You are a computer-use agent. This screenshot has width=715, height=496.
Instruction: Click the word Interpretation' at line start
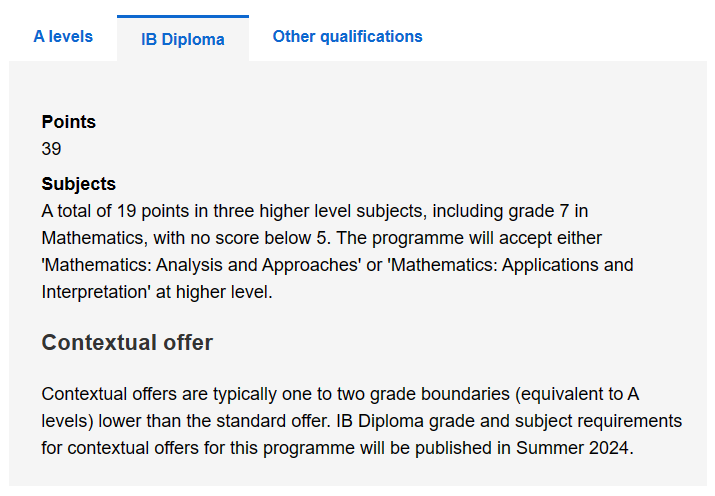click(96, 292)
